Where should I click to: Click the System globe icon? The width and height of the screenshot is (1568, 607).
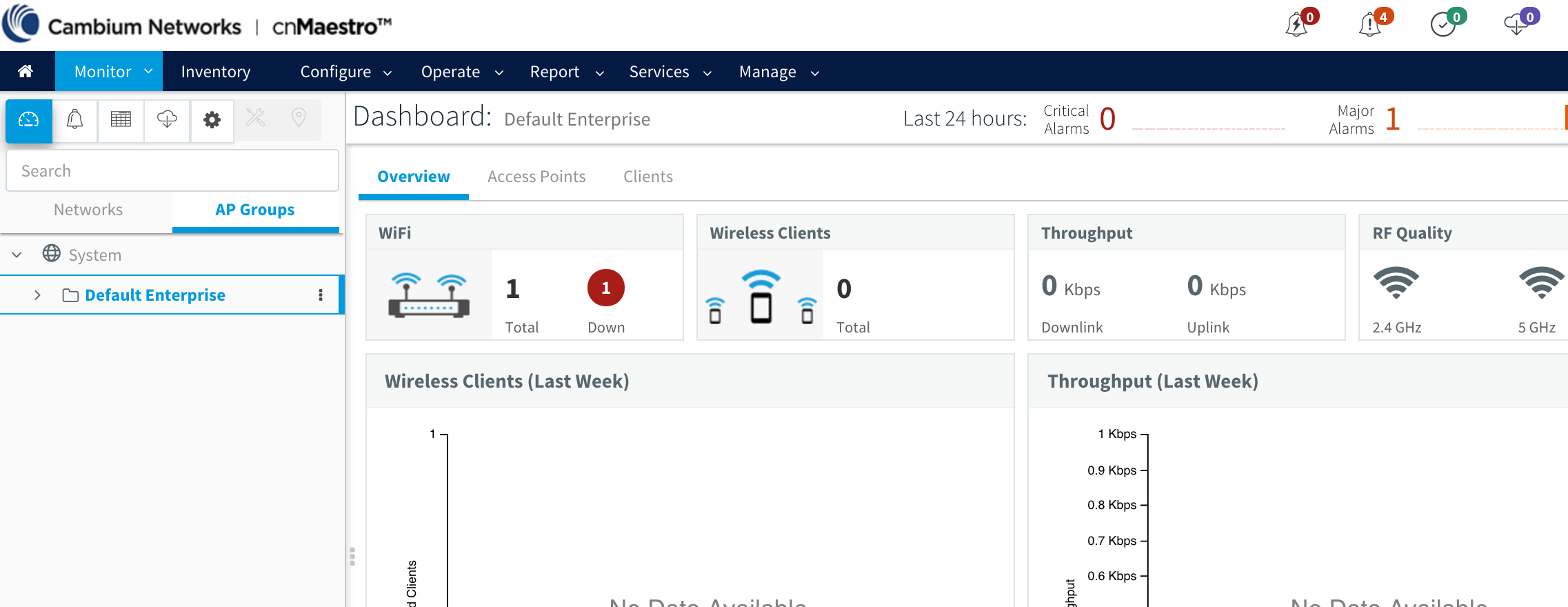tap(51, 253)
